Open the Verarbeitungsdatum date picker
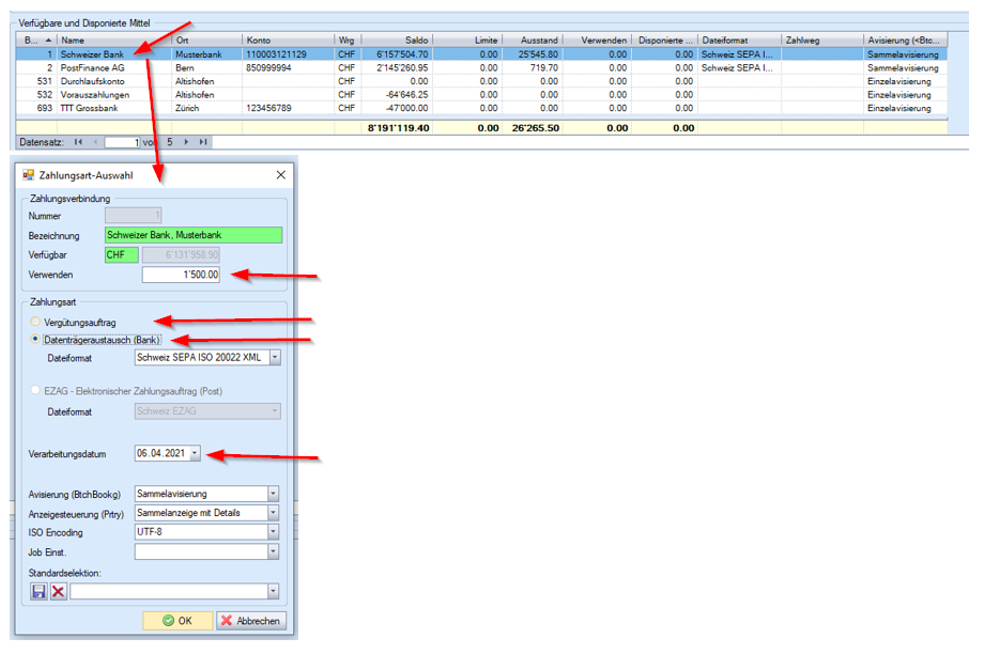 (x=194, y=453)
